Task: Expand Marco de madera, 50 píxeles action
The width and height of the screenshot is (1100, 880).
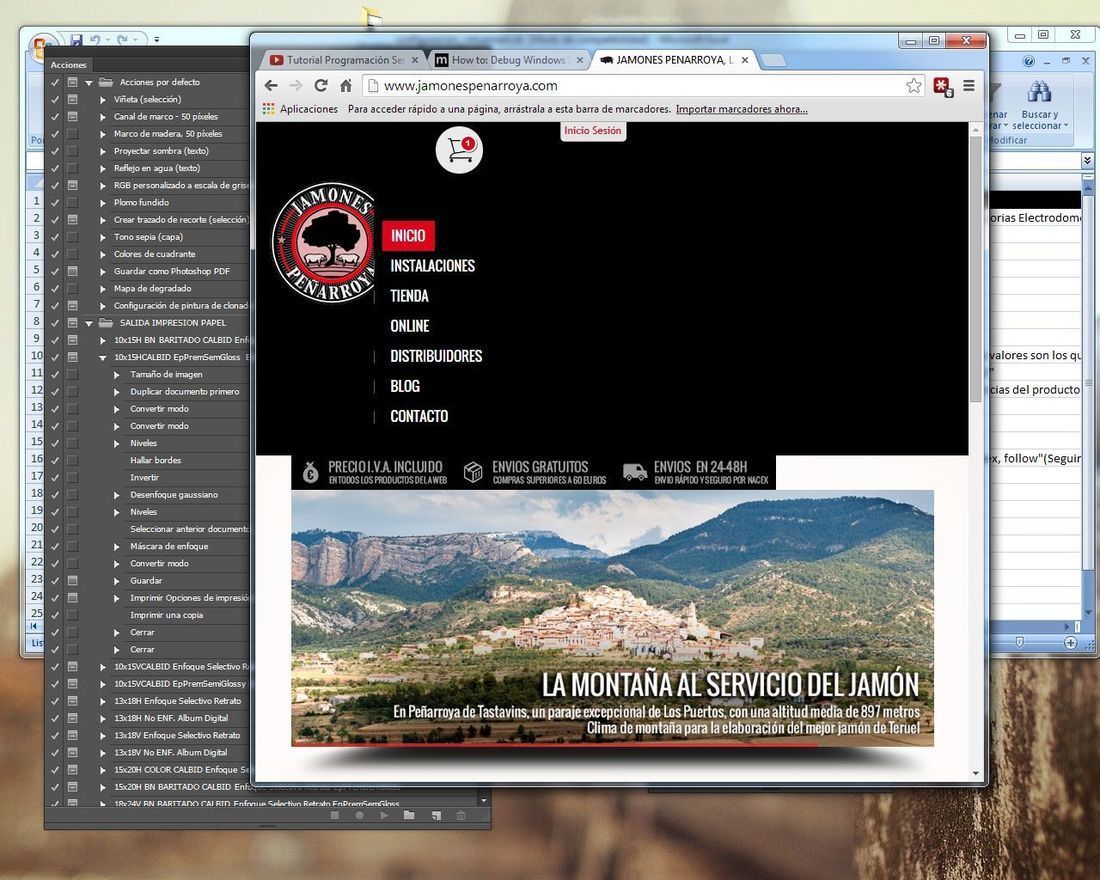Action: (103, 134)
